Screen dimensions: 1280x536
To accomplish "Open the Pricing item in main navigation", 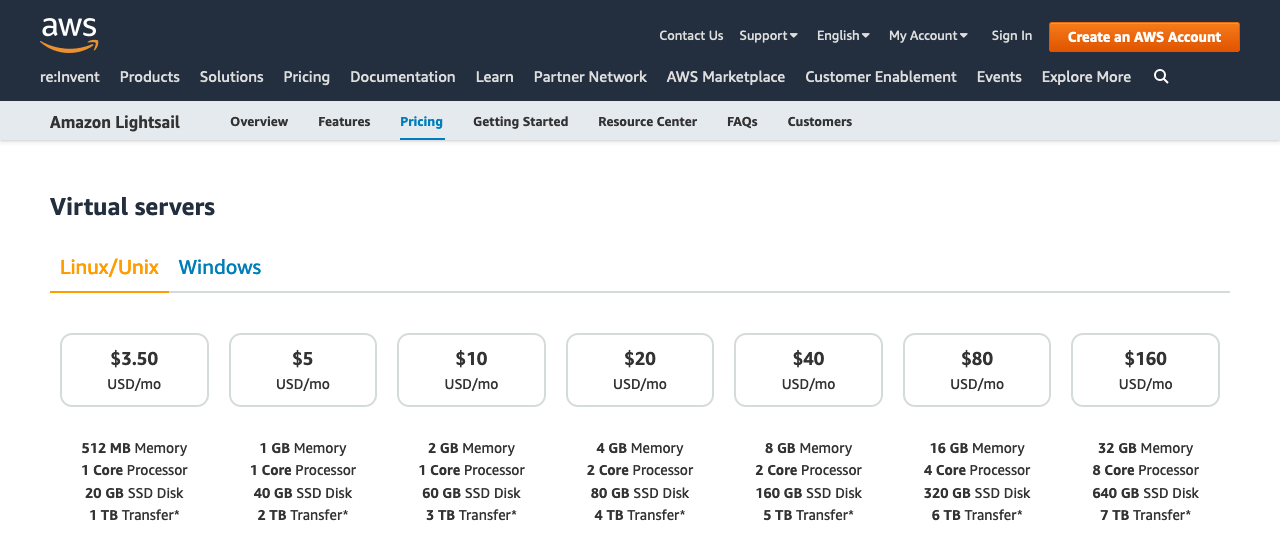I will pyautogui.click(x=306, y=76).
